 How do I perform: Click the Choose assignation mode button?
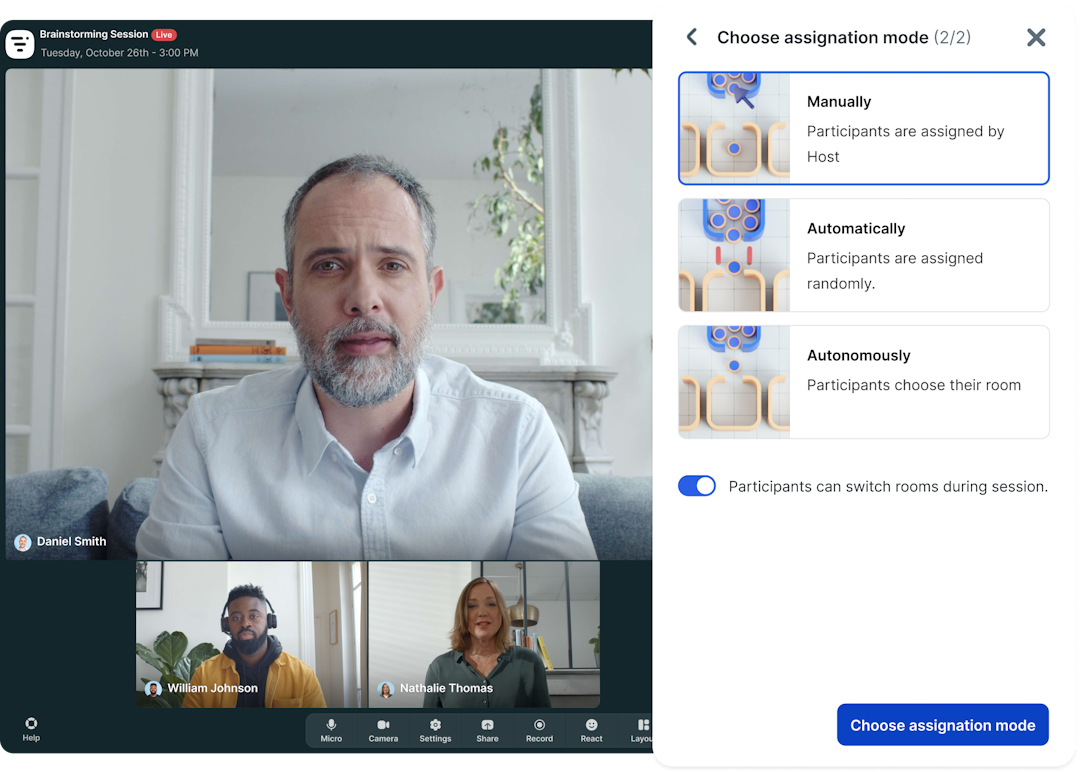pos(942,724)
